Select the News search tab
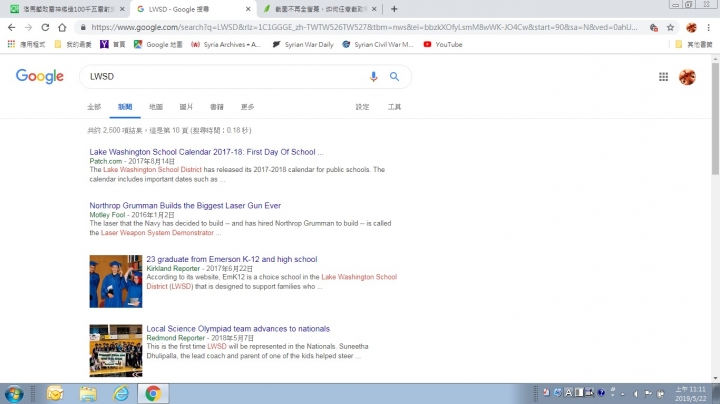The image size is (720, 404). tap(125, 107)
